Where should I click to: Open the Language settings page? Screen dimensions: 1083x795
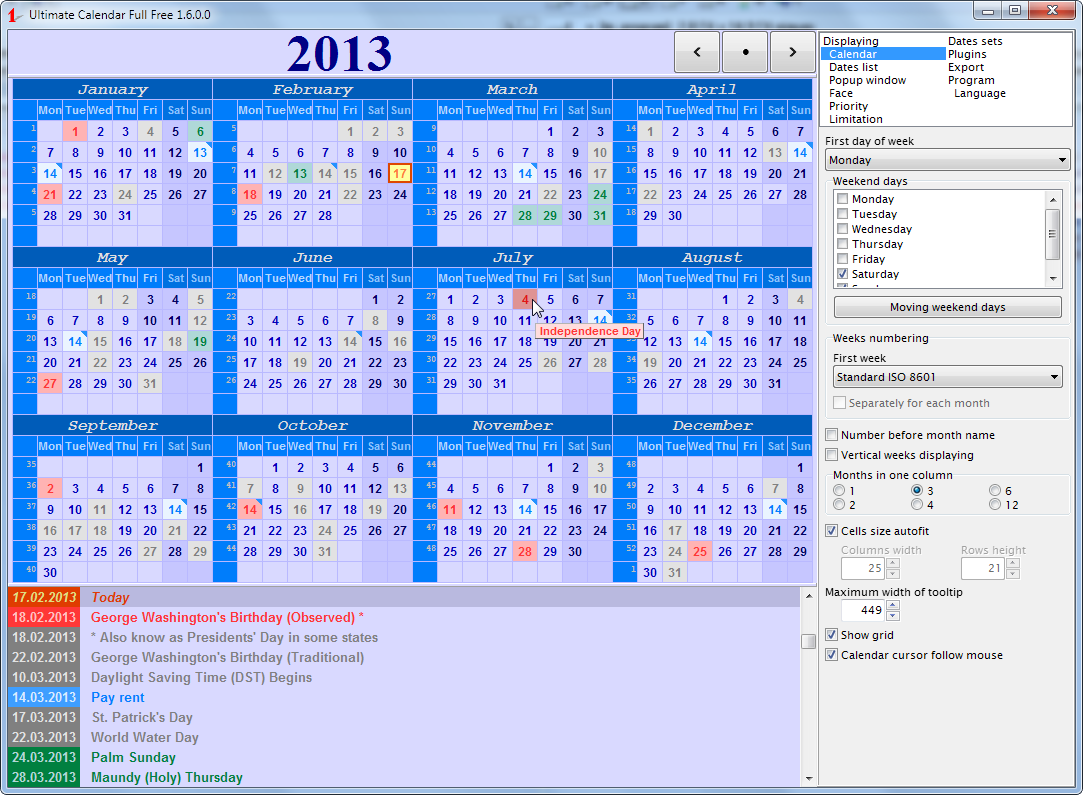tap(979, 93)
